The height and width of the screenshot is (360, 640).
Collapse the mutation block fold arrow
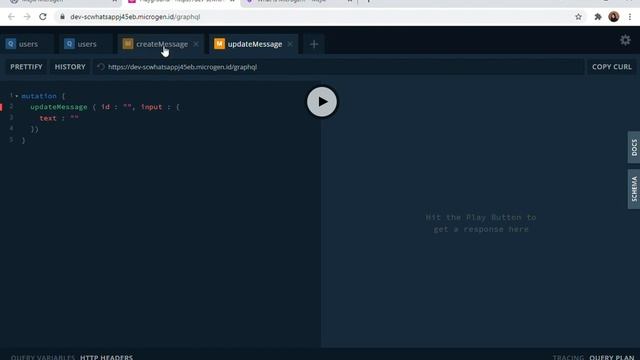(17, 96)
